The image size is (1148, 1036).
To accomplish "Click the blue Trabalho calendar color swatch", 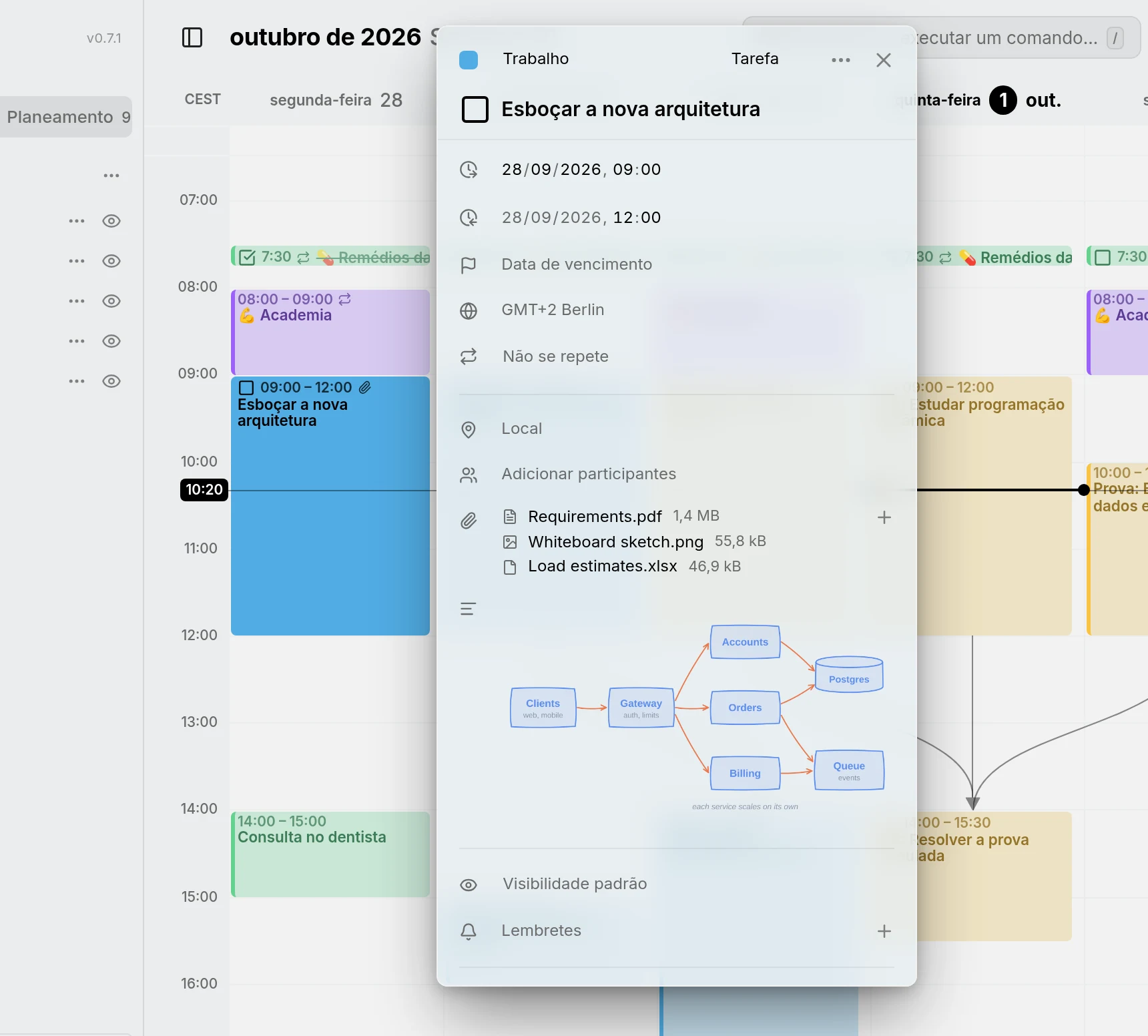I will (x=469, y=60).
